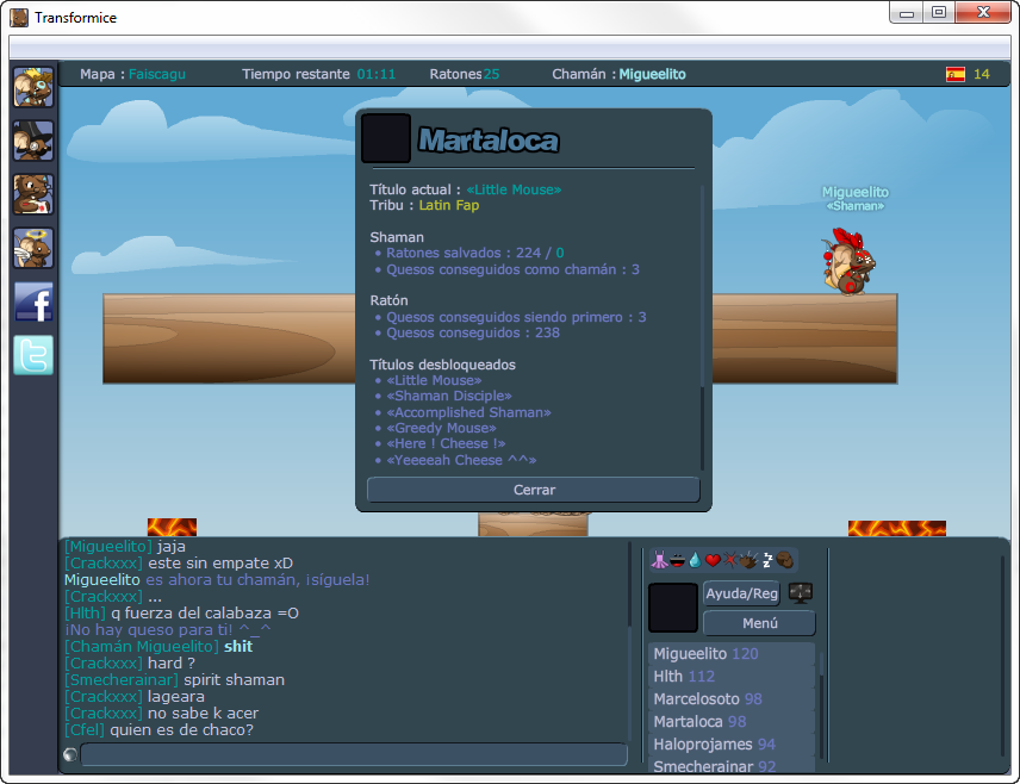Select «Greedy Mouse» unlocked title
The height and width of the screenshot is (784, 1020).
click(441, 428)
